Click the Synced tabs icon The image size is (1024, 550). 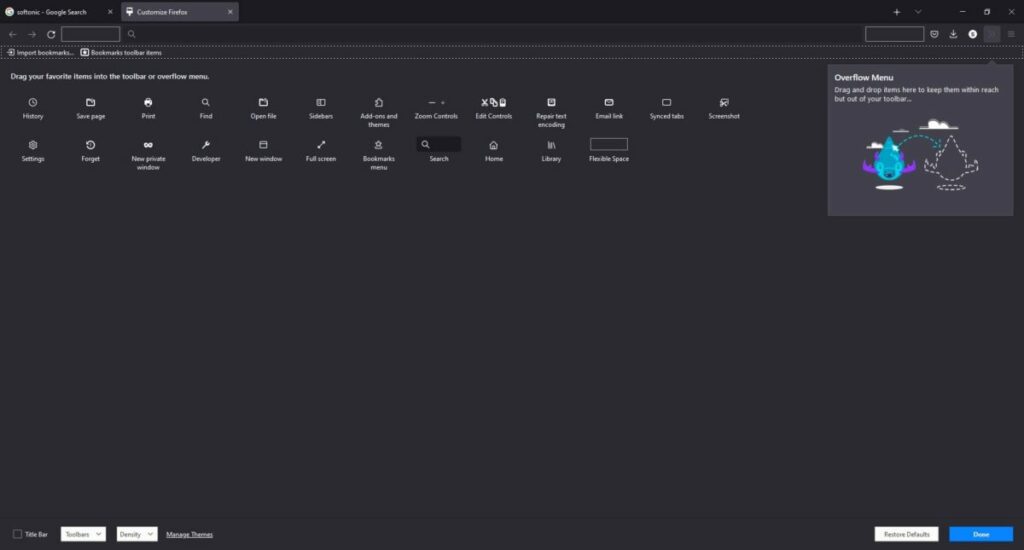[x=666, y=102]
